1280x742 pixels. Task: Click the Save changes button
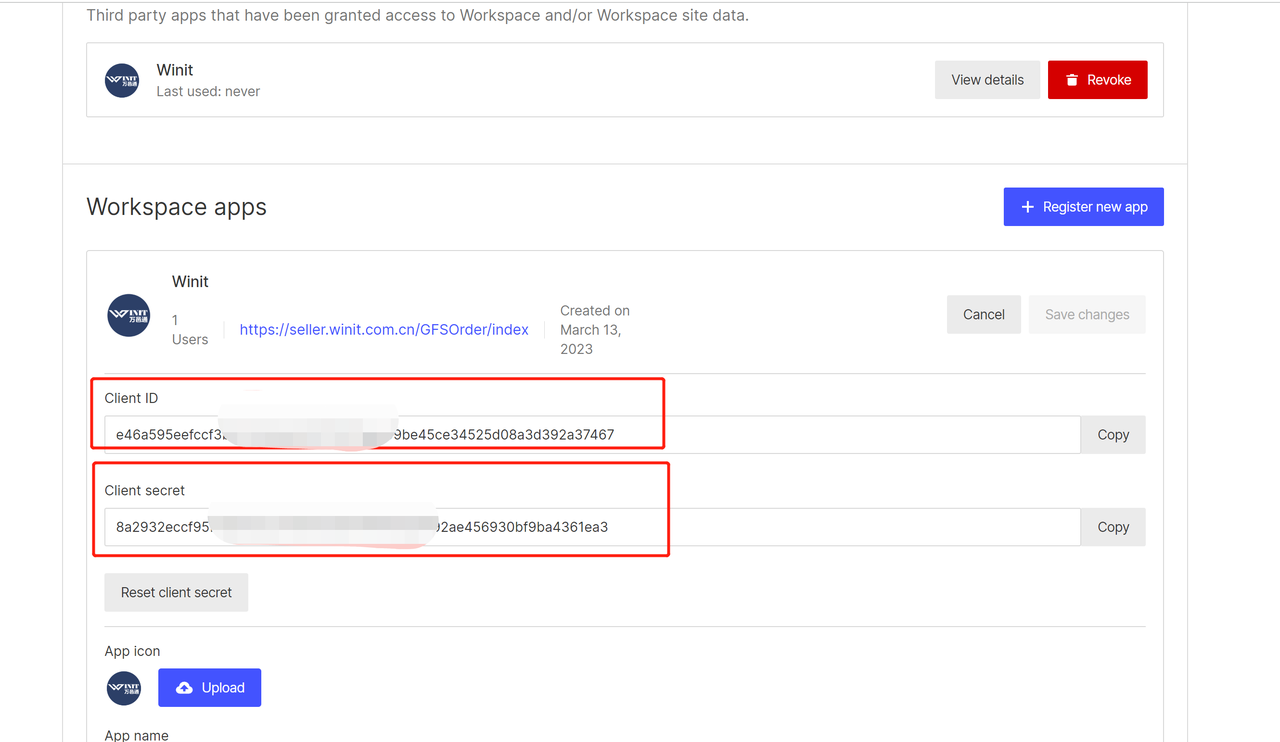(x=1086, y=314)
